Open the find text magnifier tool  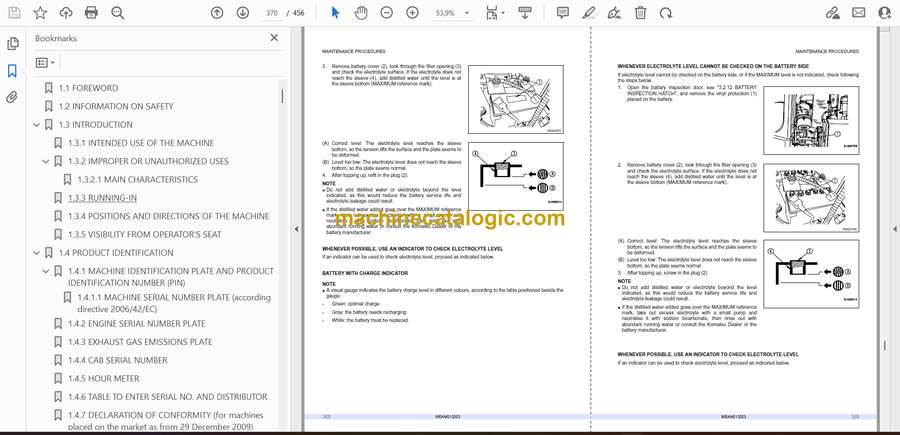(x=118, y=13)
